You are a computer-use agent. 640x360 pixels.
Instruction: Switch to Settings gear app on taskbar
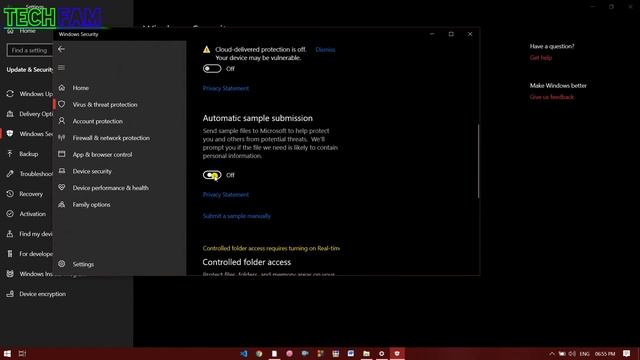(x=382, y=353)
